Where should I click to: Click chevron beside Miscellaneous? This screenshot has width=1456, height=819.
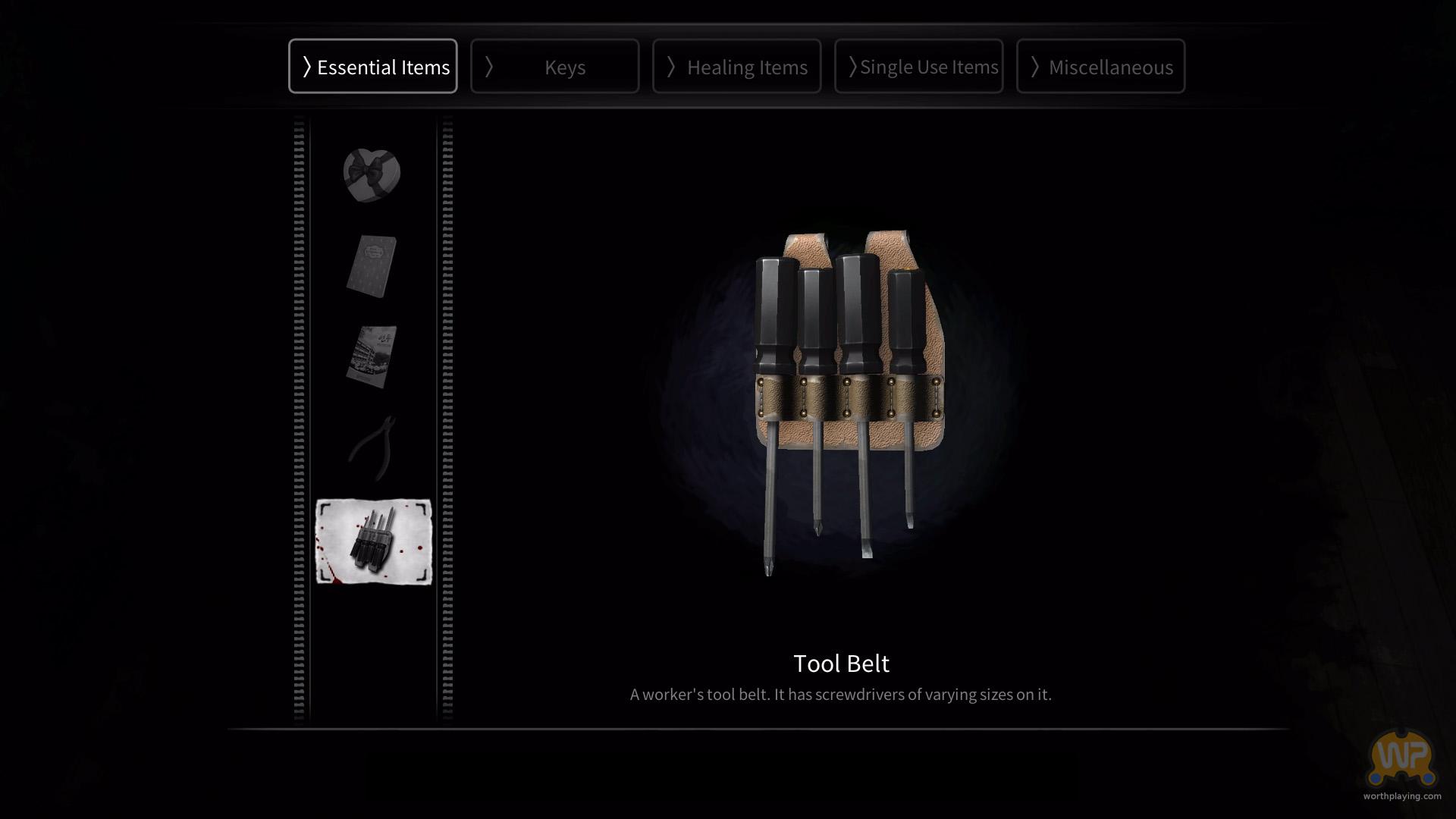(x=1035, y=67)
